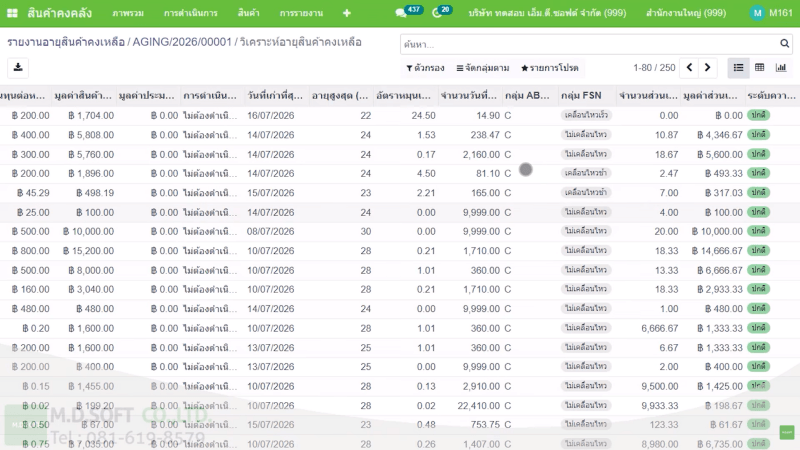
Task: Click the download export icon
Action: [x=18, y=67]
